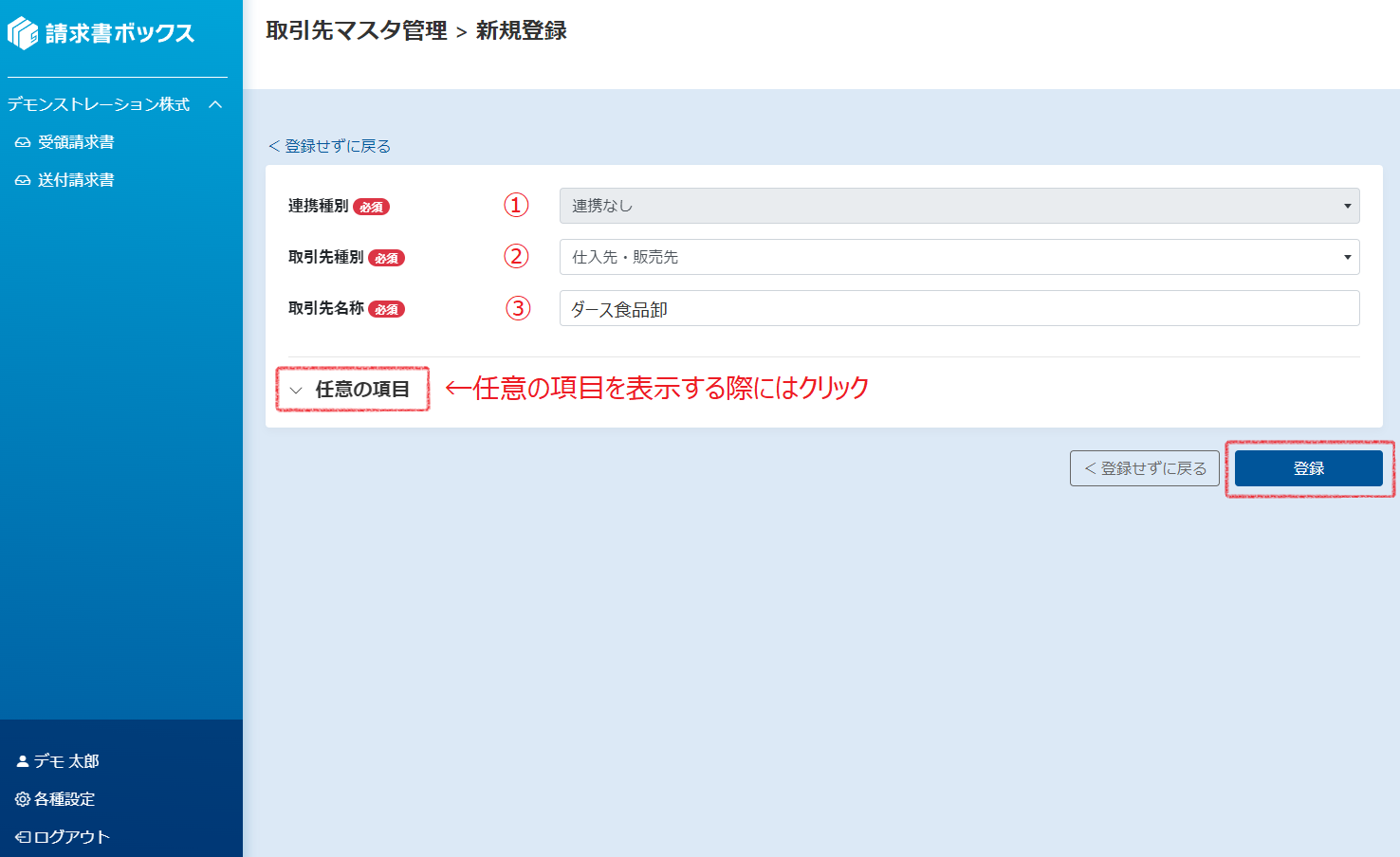Click 取引先マスタ管理 breadcrumb text
1400x857 pixels.
(357, 30)
